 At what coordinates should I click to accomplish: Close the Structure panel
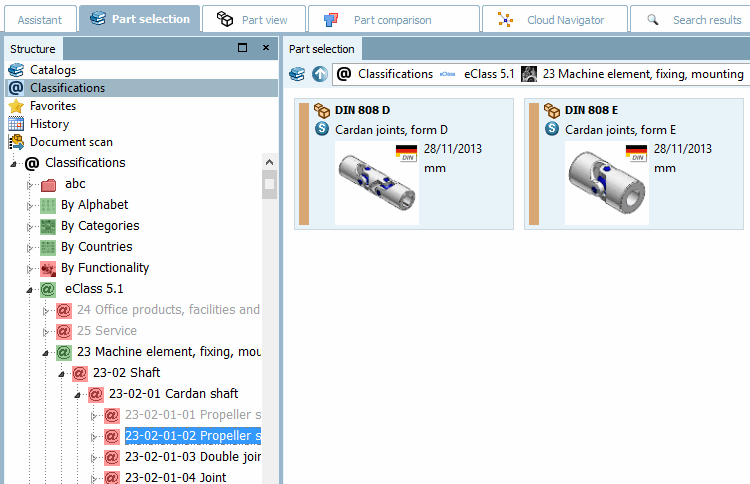[266, 48]
